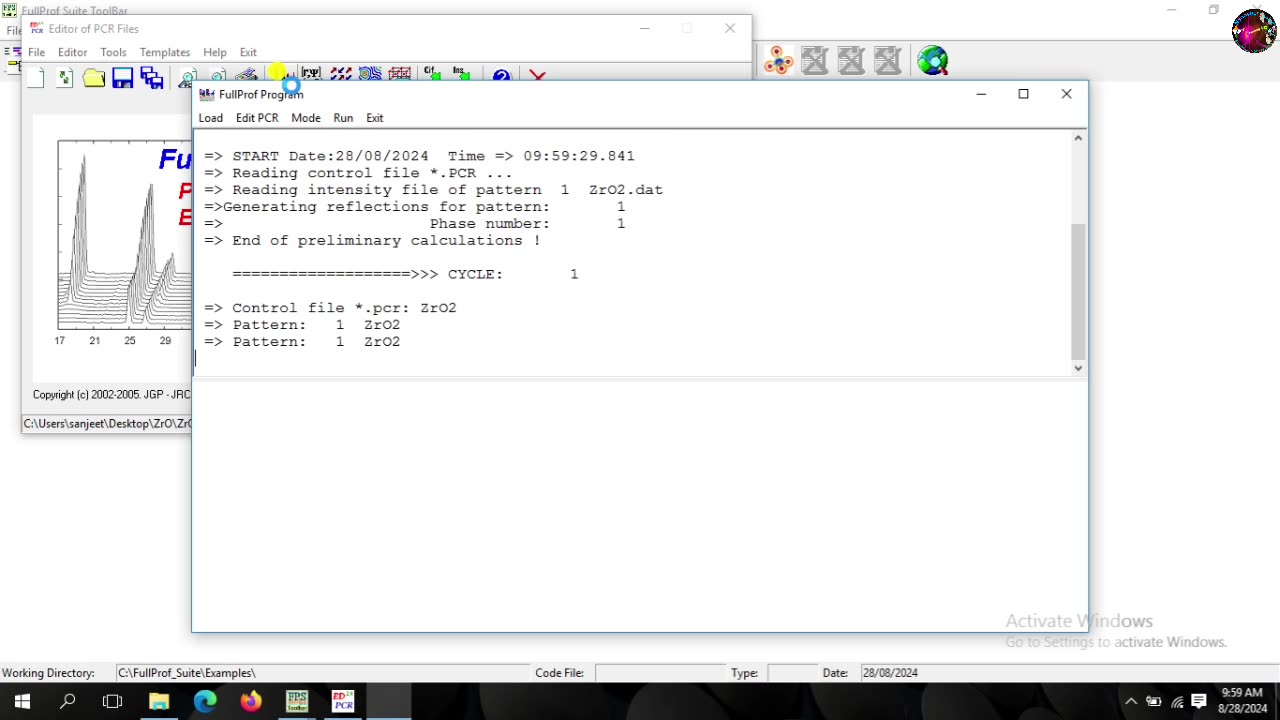Click the 'Control file *.pcr: ZrO2' line

point(330,308)
